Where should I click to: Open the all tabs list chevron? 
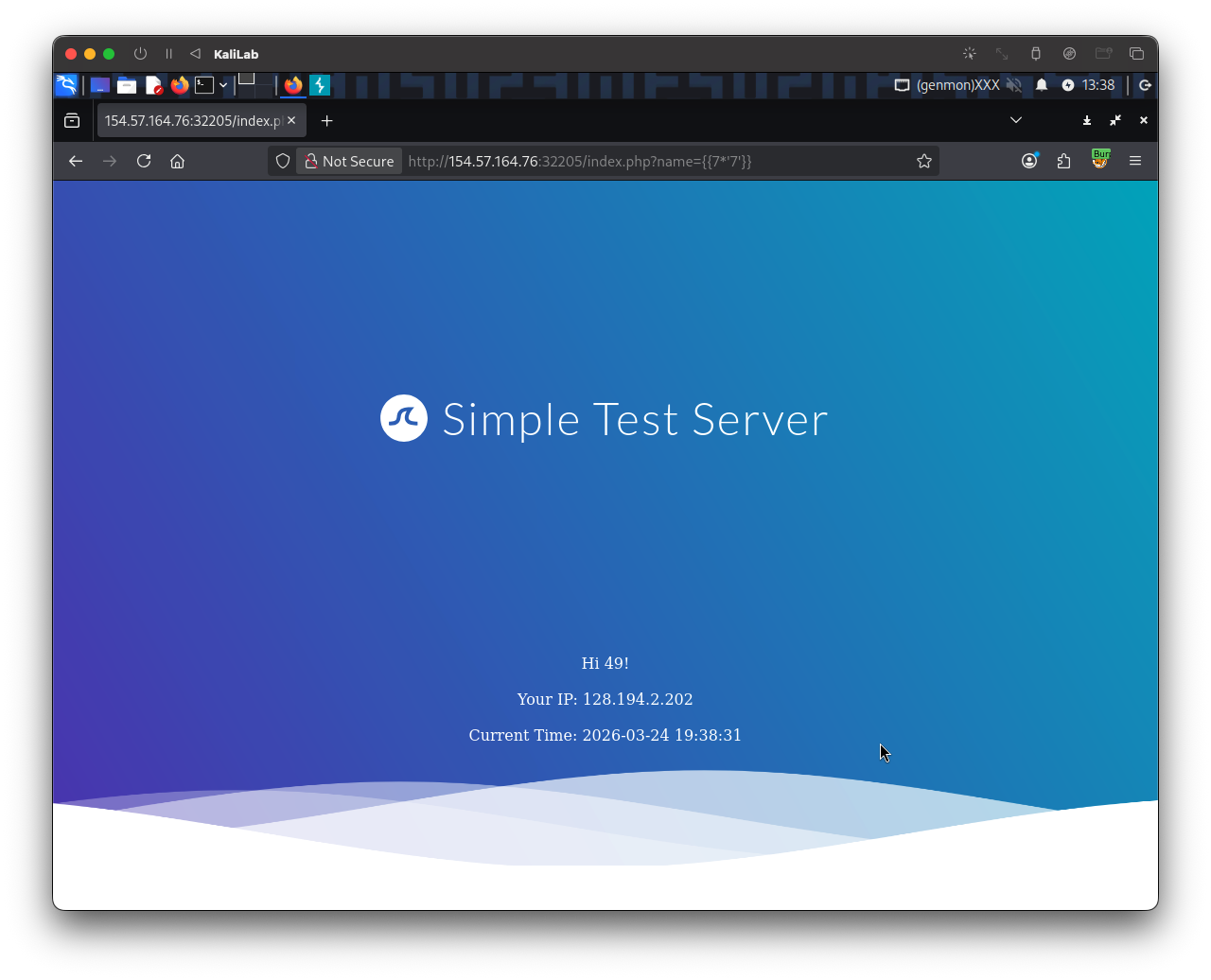(1015, 120)
